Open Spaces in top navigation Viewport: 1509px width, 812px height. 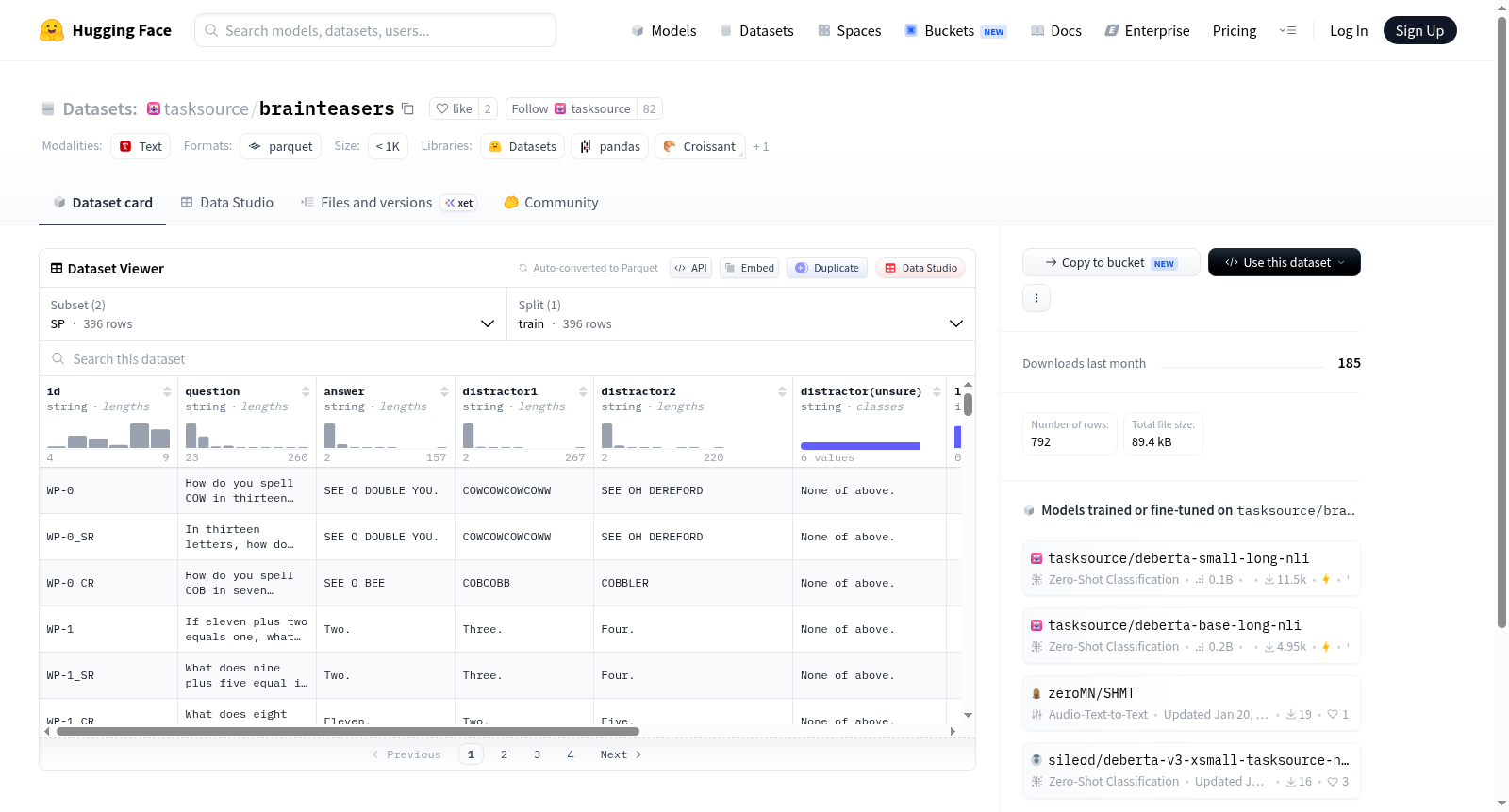tap(850, 30)
